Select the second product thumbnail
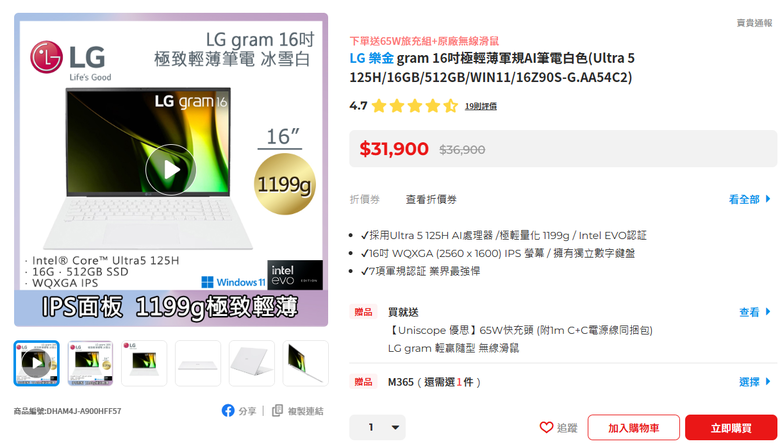The height and width of the screenshot is (446, 780). [90, 363]
